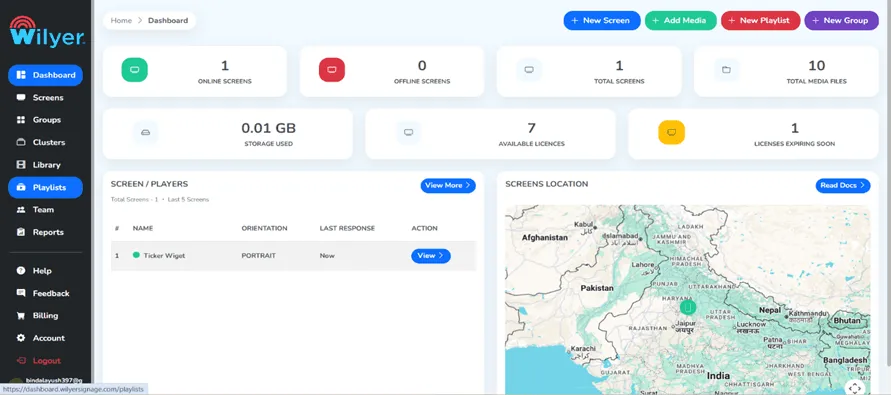
Task: Click the yellow Licenses Expiring Soon icon
Action: [672, 132]
